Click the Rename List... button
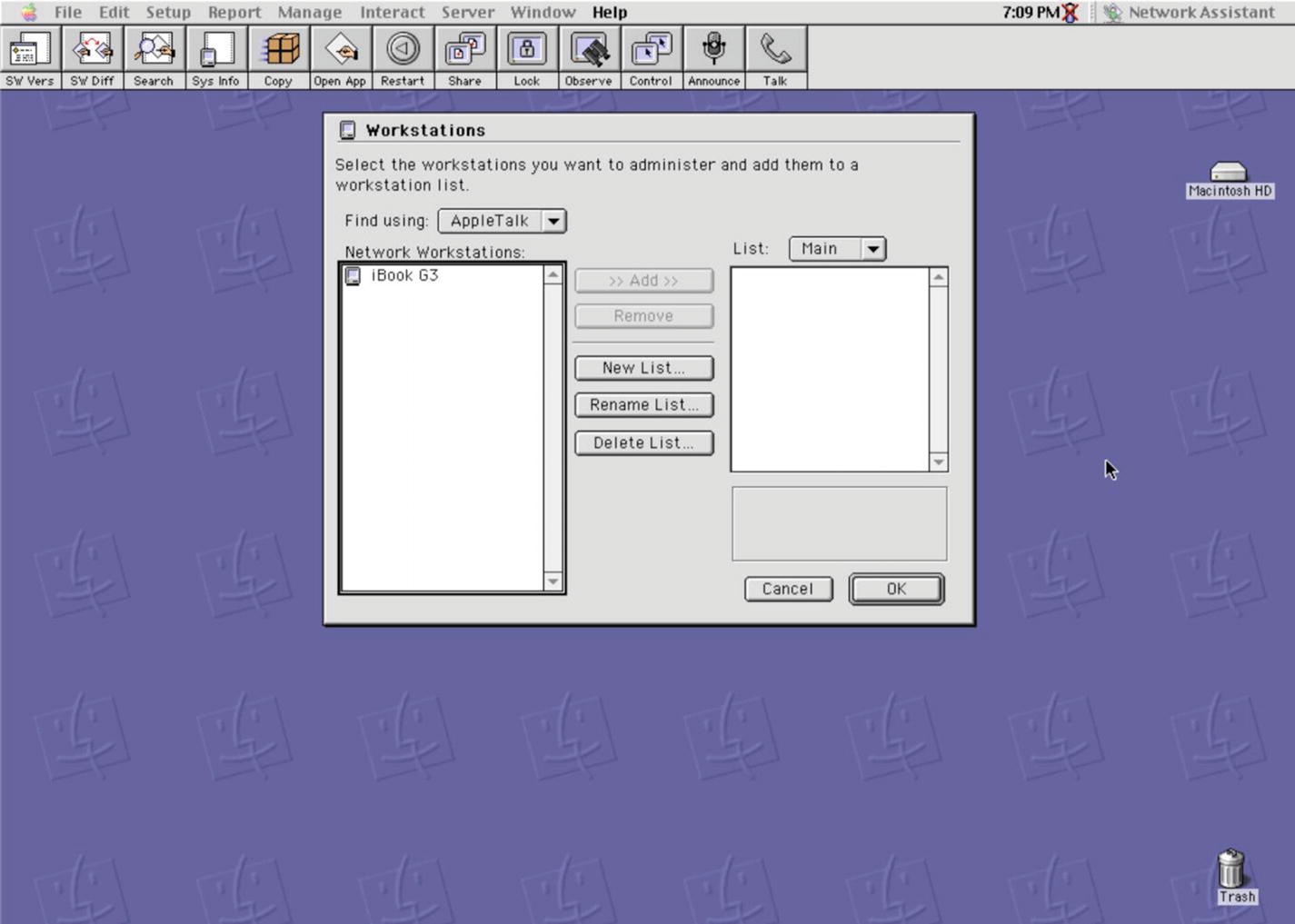The image size is (1295, 924). 643,405
